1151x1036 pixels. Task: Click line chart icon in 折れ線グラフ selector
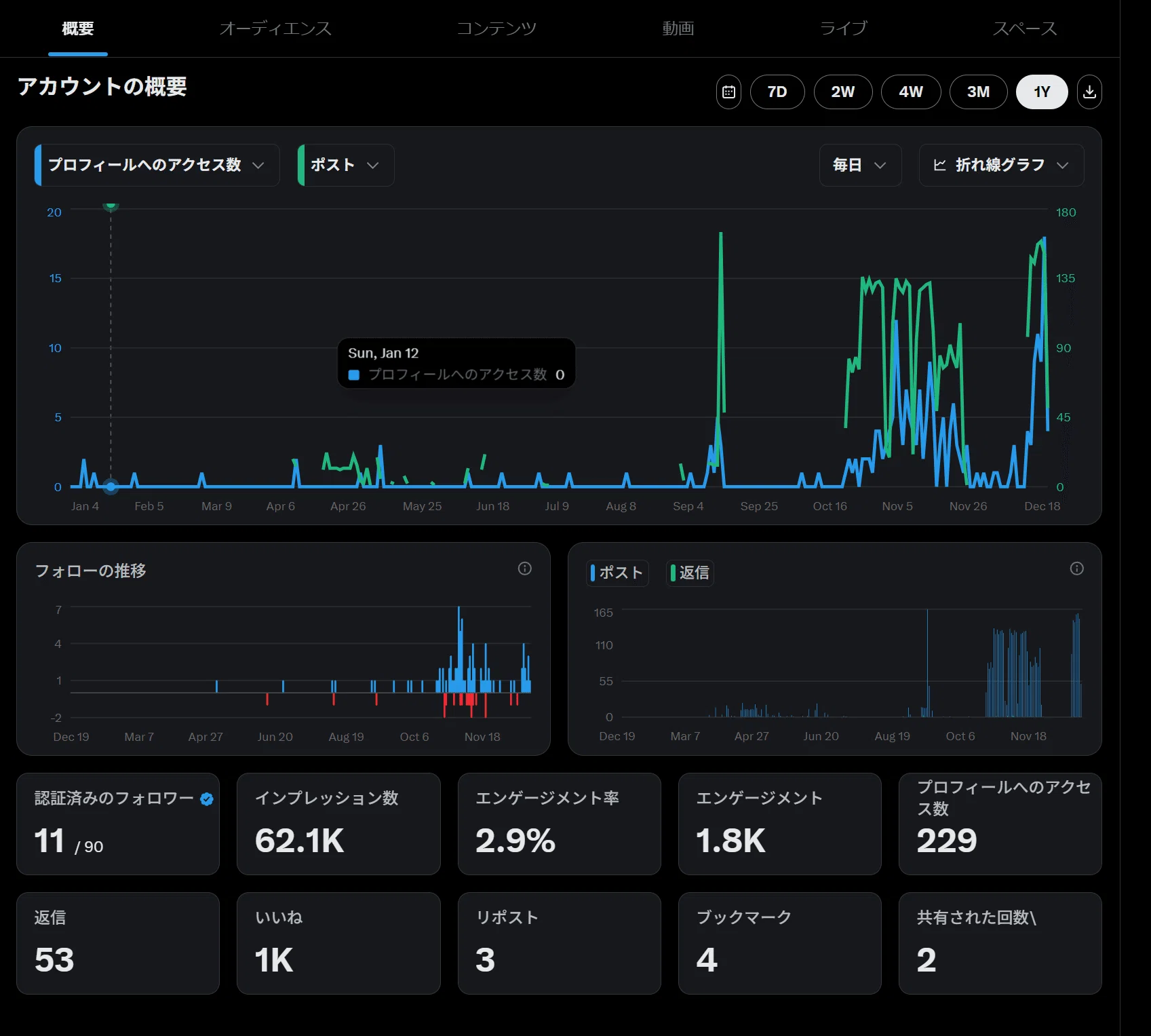pos(939,165)
